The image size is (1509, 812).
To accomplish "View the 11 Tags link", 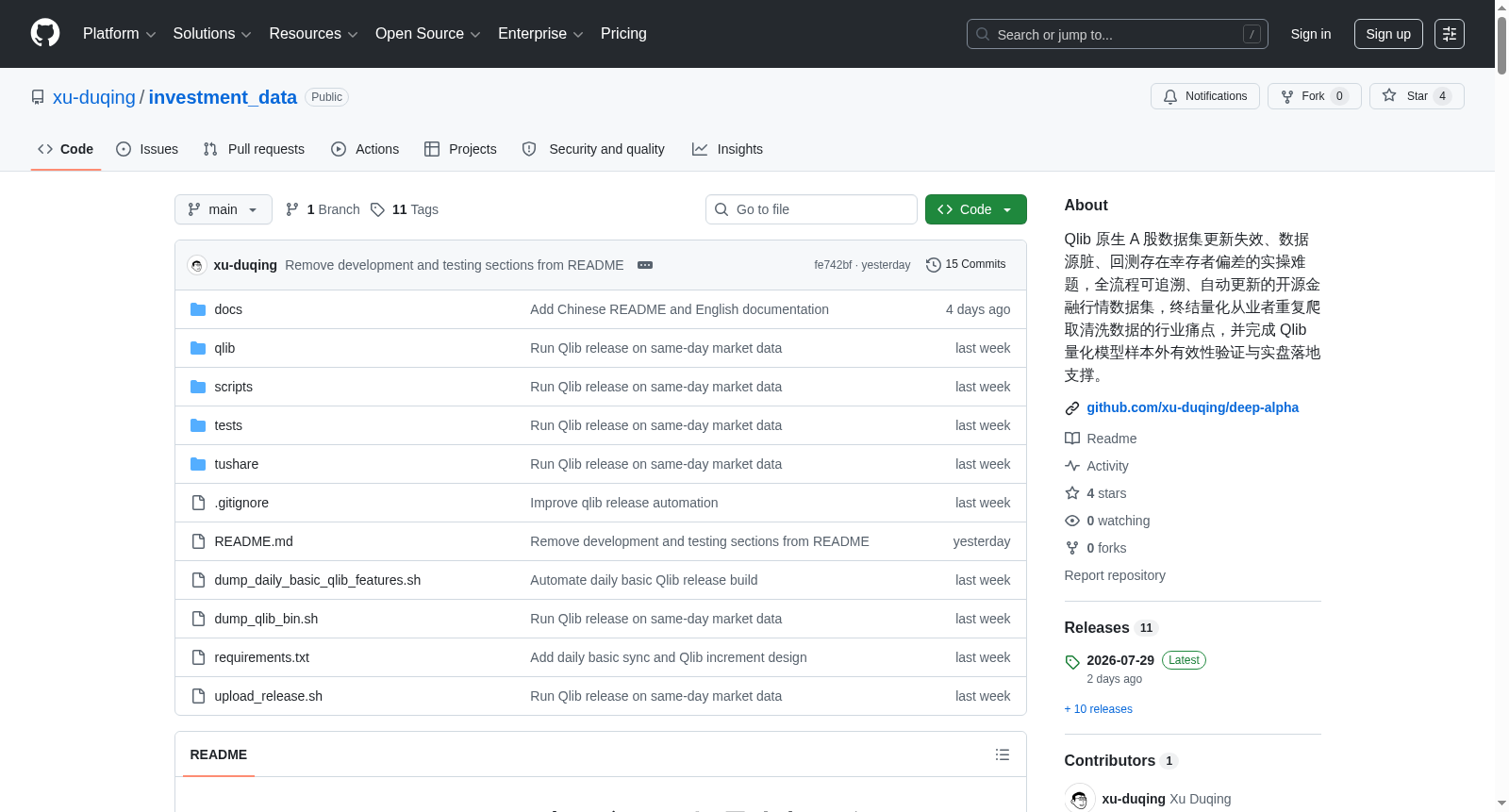I will (405, 209).
